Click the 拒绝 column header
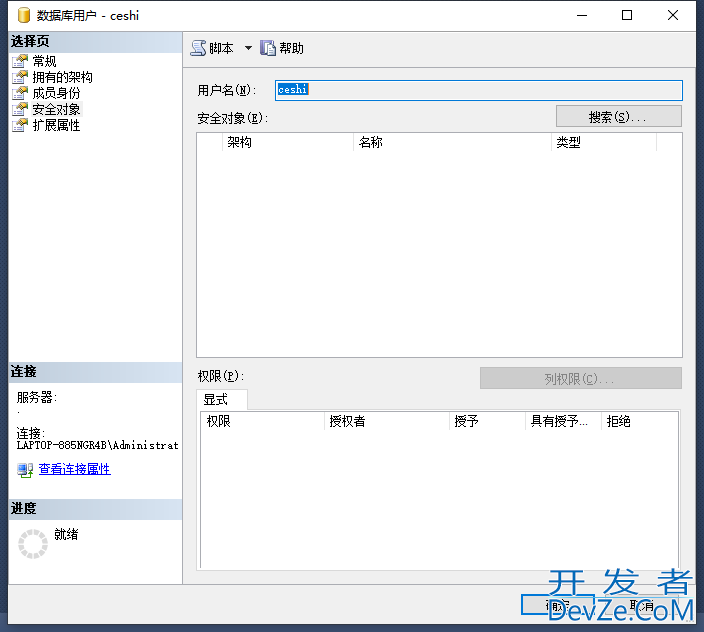This screenshot has height=632, width=704. [639, 421]
